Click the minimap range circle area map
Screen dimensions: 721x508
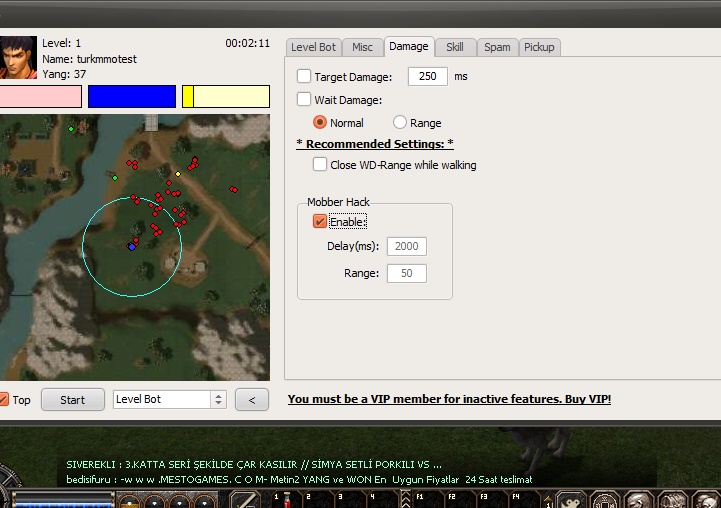pyautogui.click(x=132, y=247)
